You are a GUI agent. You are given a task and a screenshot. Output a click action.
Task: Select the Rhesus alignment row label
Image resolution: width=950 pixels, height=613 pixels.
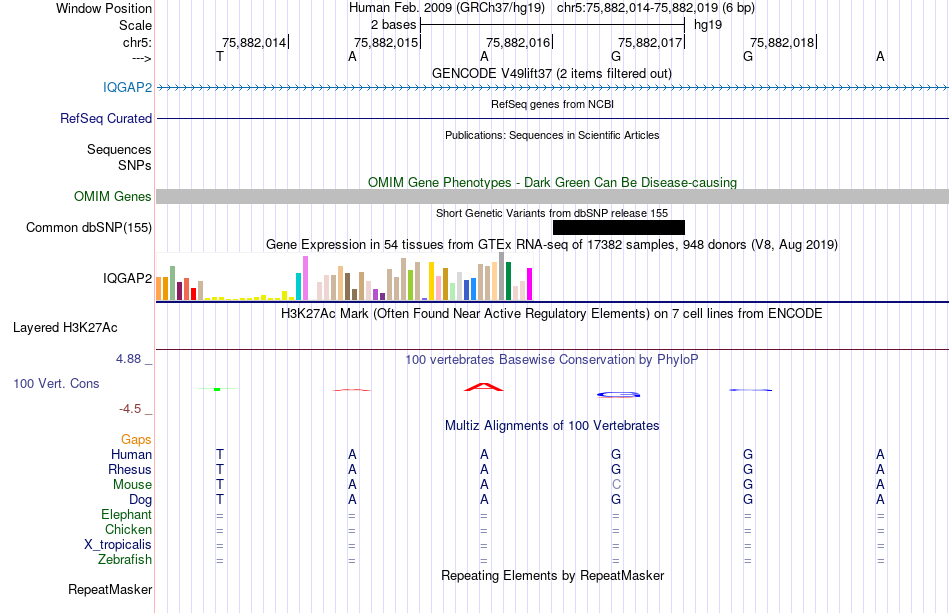click(x=130, y=469)
